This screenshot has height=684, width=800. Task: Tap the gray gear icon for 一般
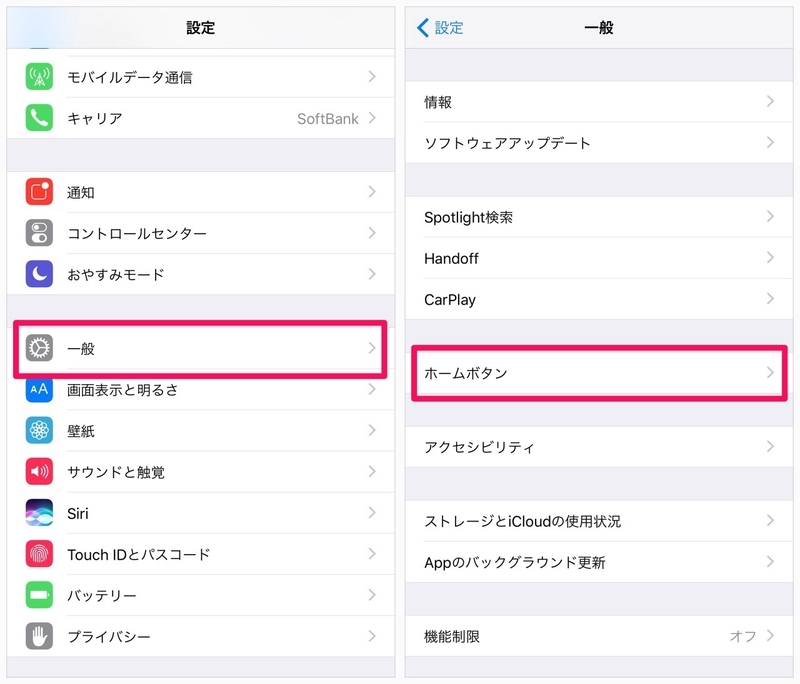coord(39,348)
